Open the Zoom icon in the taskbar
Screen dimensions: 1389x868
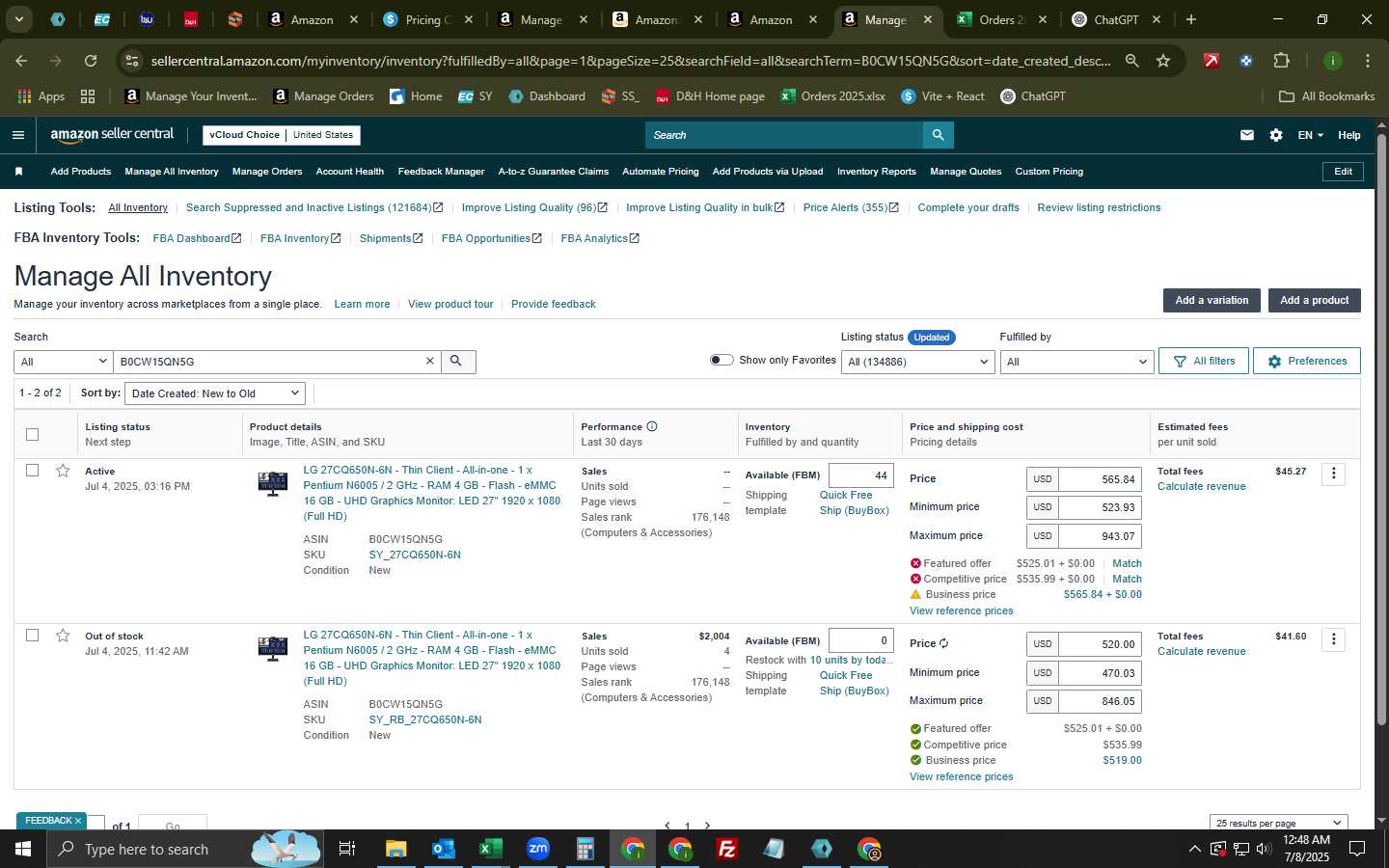coord(538,849)
